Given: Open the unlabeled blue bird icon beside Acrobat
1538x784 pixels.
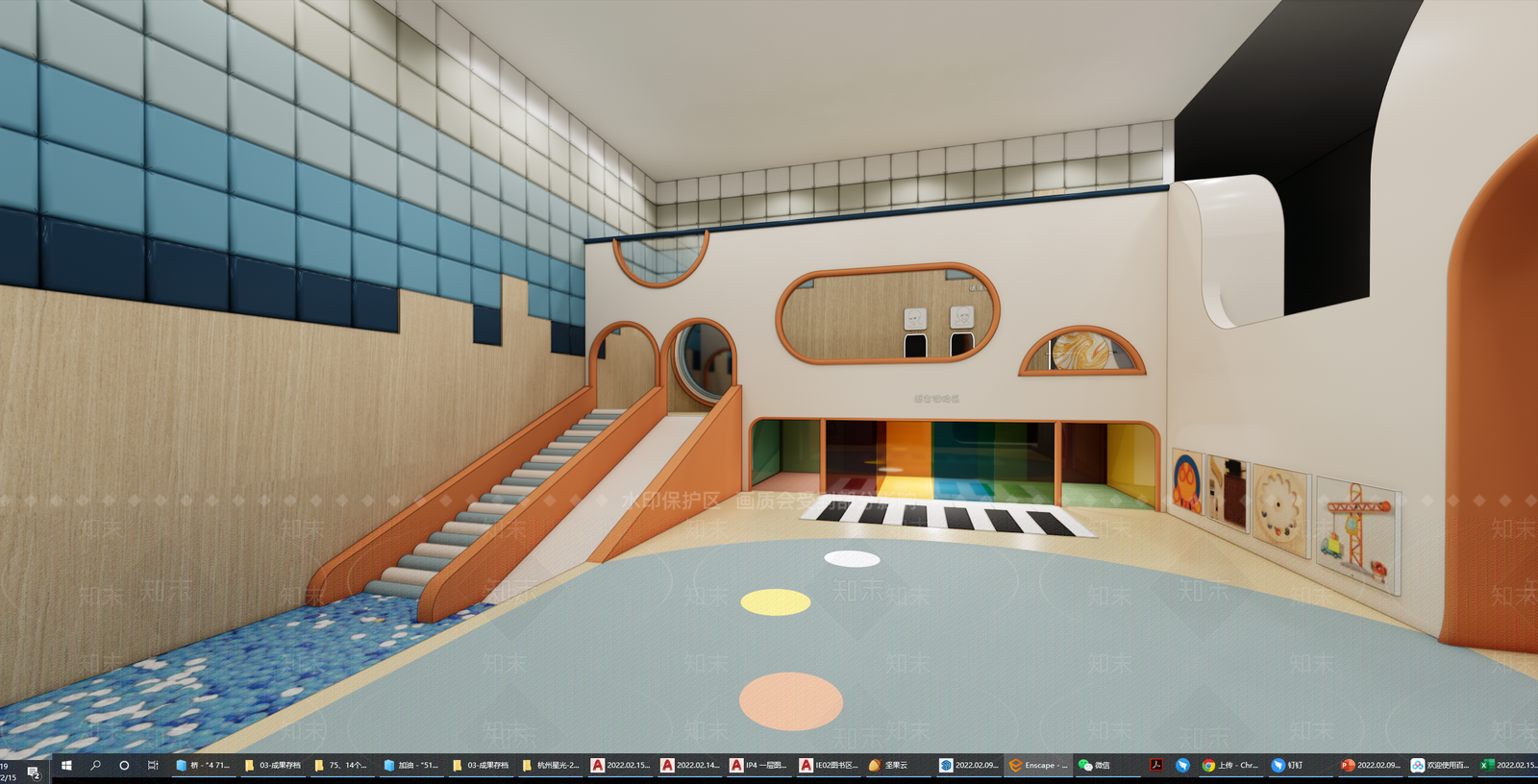Looking at the screenshot, I should (1182, 766).
